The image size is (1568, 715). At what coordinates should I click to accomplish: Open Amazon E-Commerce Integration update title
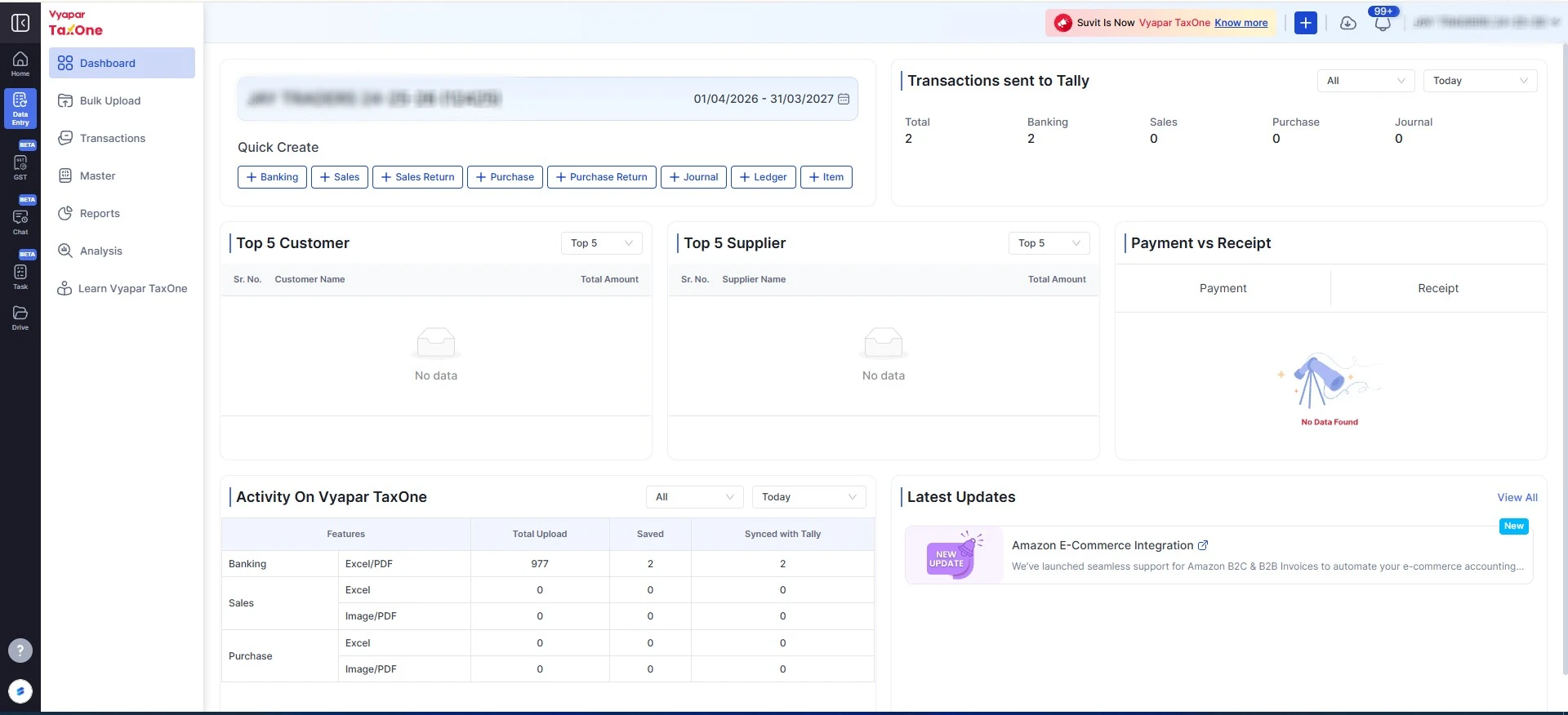coord(1102,545)
